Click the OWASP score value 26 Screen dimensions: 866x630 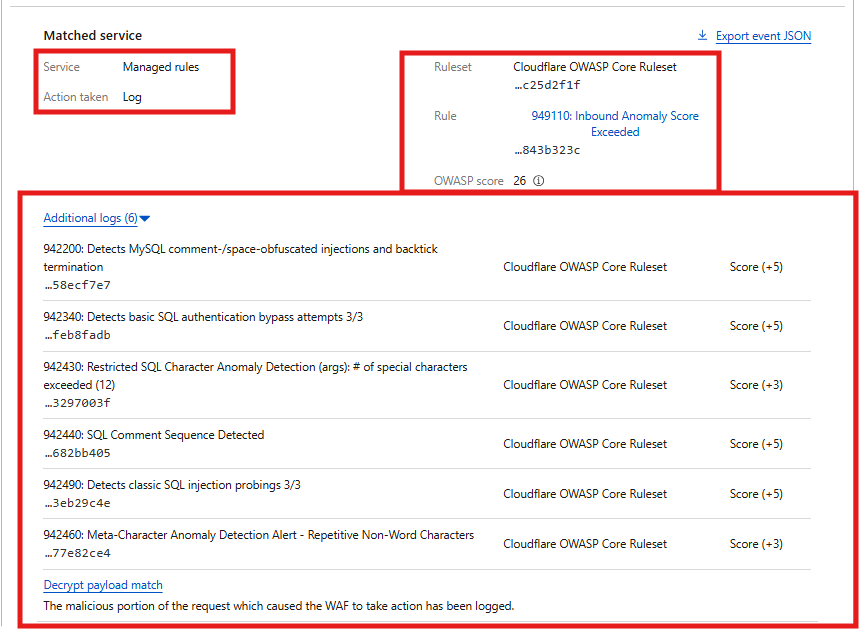(x=519, y=181)
